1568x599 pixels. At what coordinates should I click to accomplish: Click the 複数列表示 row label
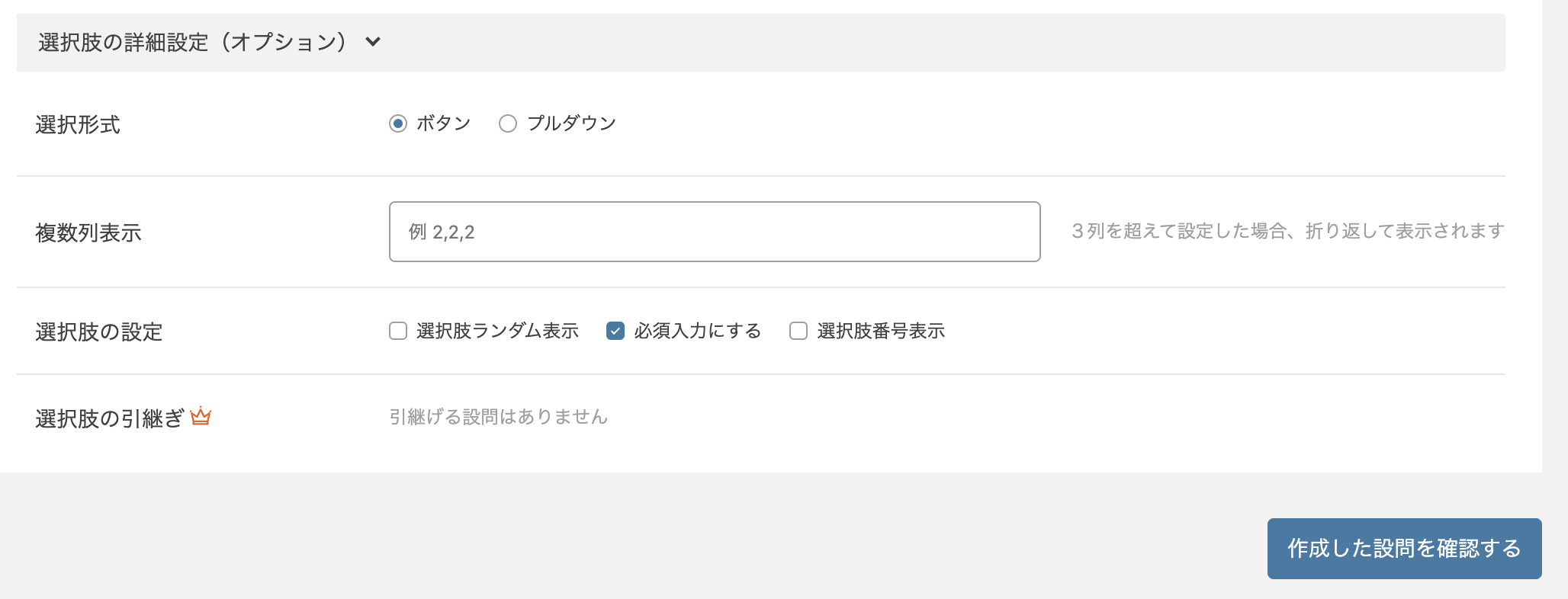pos(88,232)
